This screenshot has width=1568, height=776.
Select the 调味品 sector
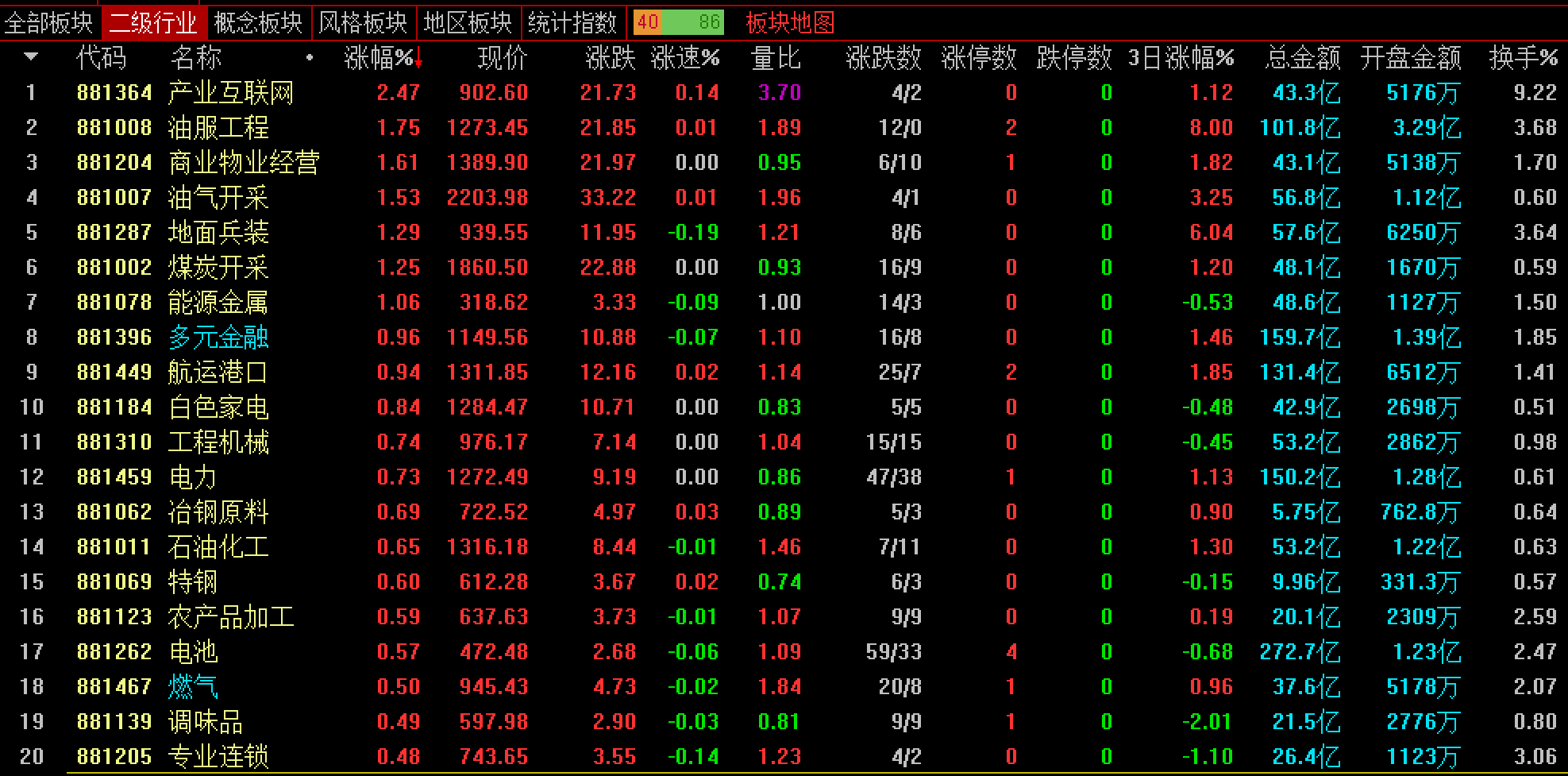coord(206,722)
